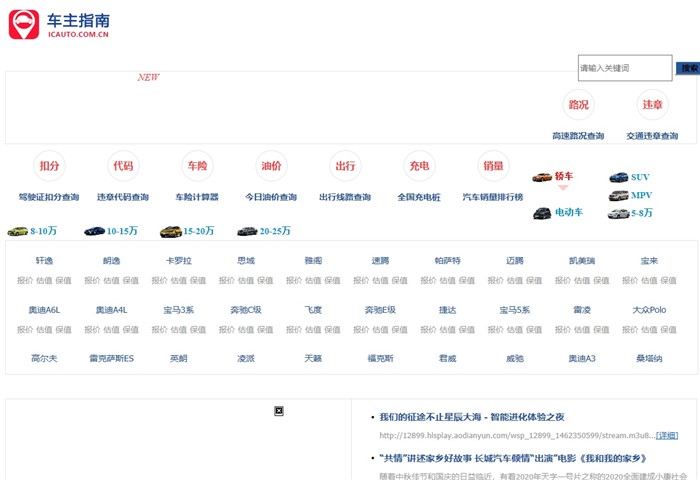
Task: Click 报价 under 奥迪A4L
Action: pos(92,330)
